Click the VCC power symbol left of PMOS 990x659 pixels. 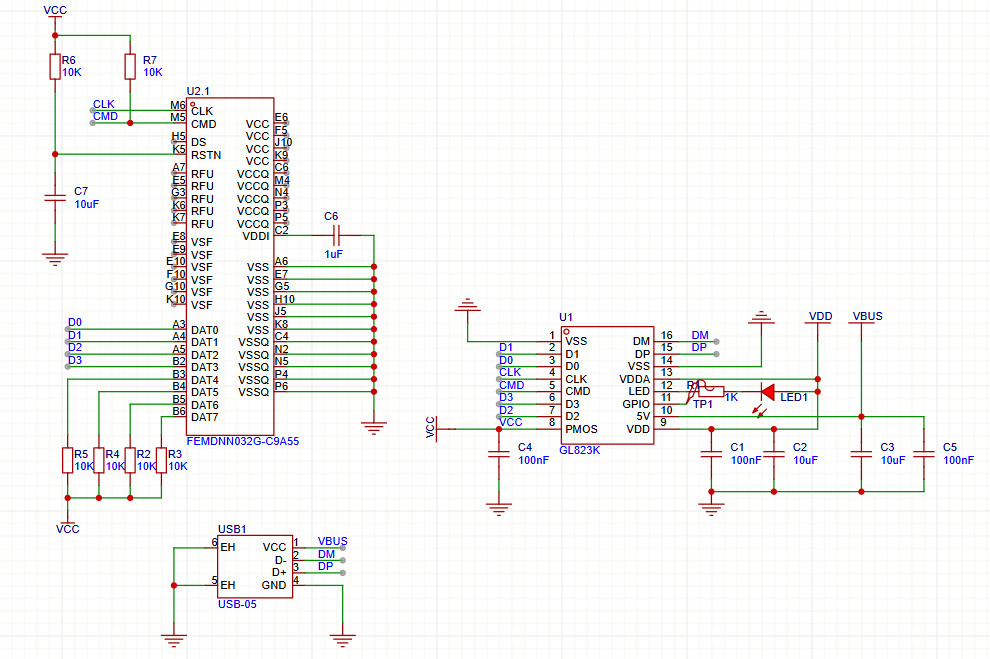tap(432, 428)
